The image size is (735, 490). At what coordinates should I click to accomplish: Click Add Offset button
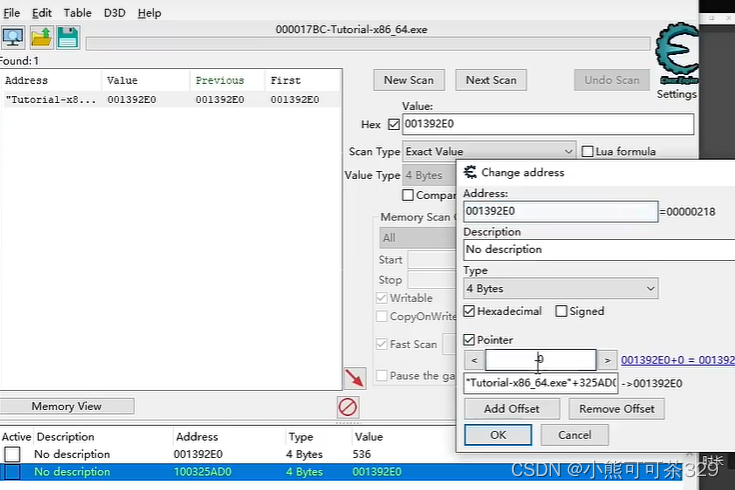click(x=512, y=409)
